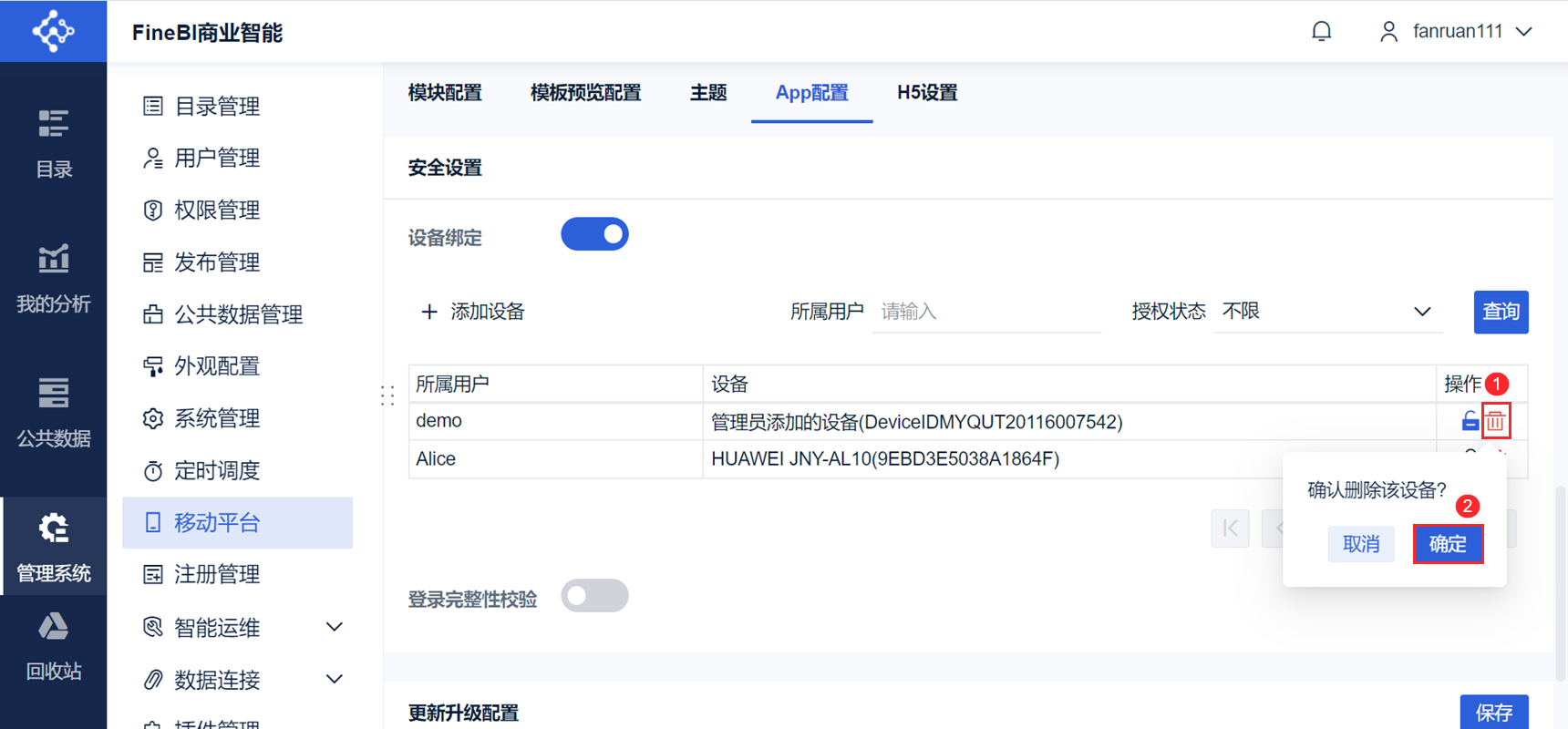Open 外观配置 in the admin menu
The width and height of the screenshot is (1568, 729).
(x=238, y=366)
